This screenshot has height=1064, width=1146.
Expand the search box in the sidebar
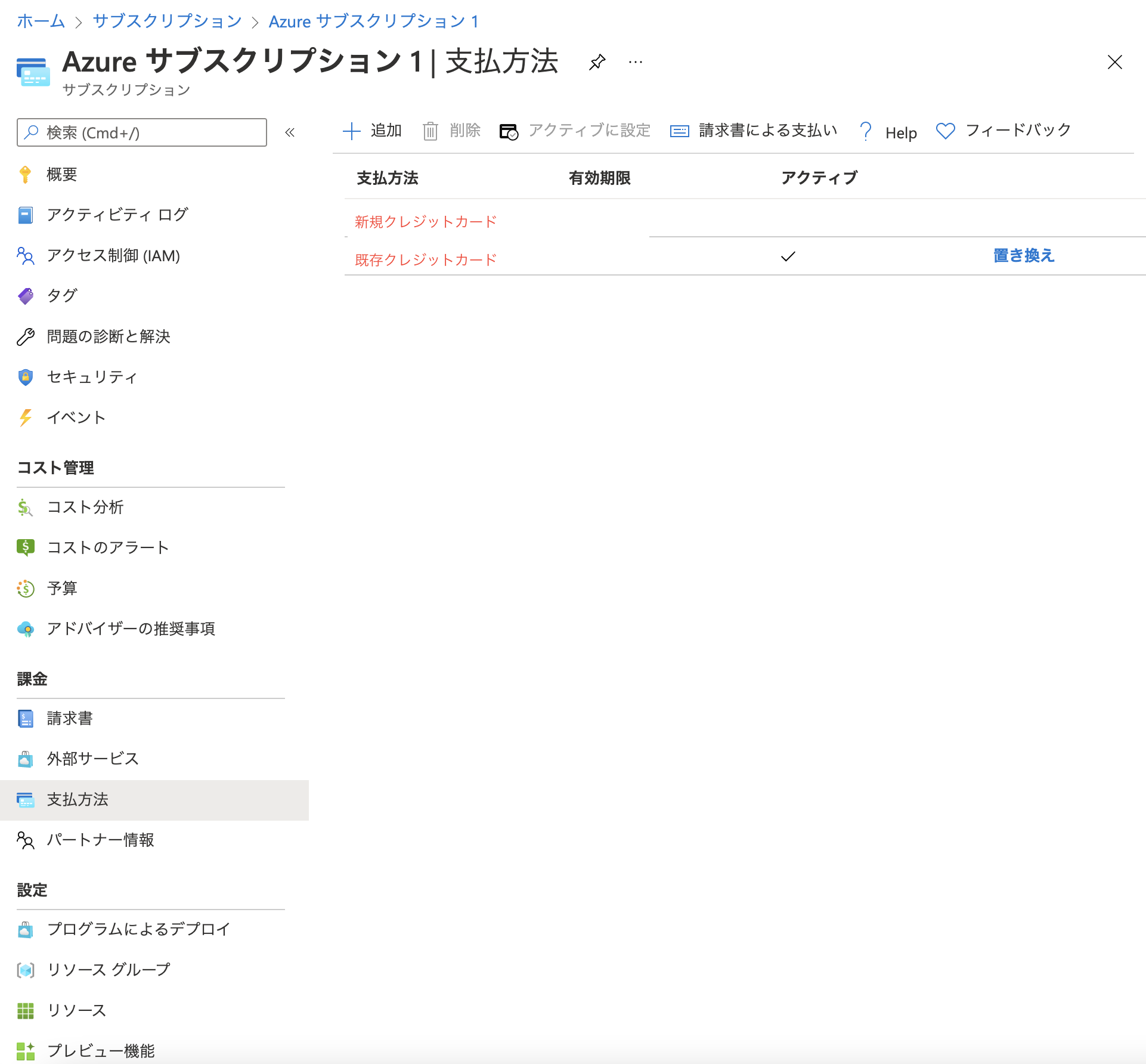click(141, 132)
